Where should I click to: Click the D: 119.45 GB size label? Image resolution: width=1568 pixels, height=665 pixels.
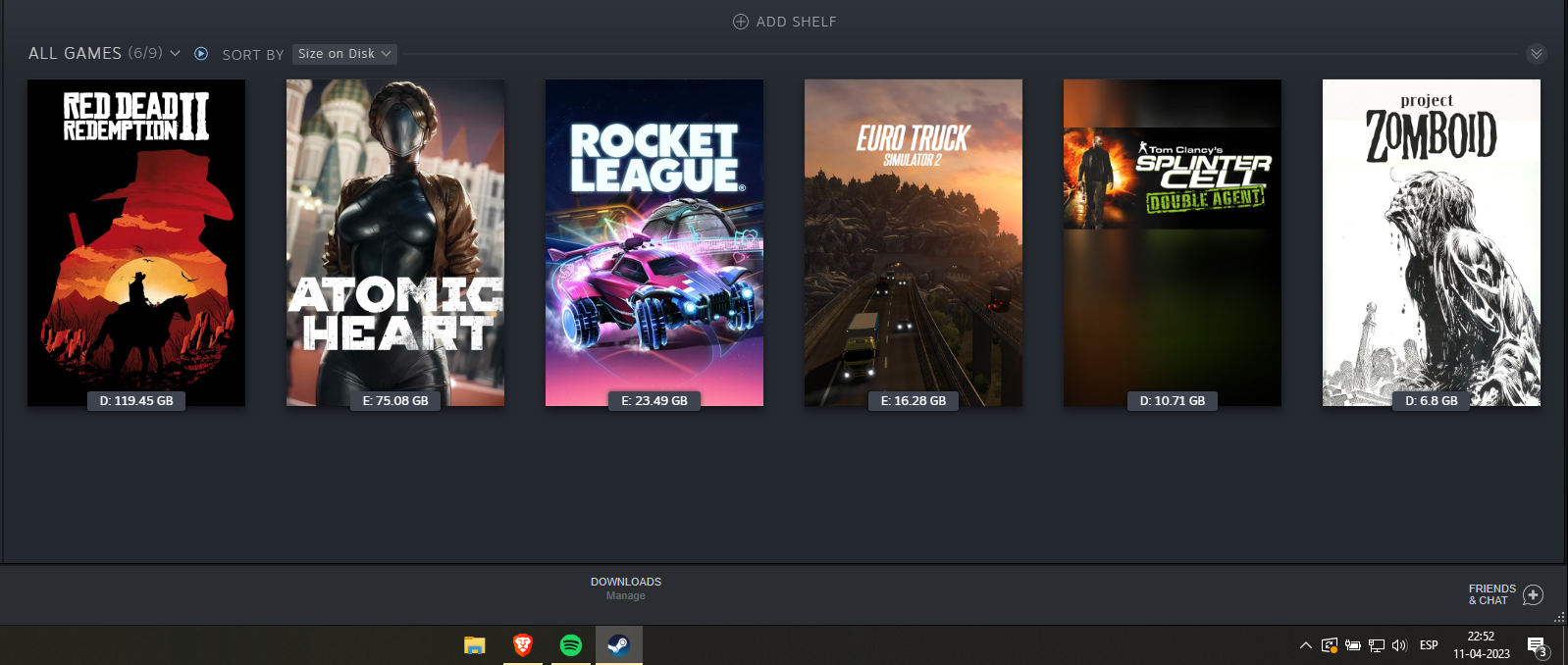136,401
